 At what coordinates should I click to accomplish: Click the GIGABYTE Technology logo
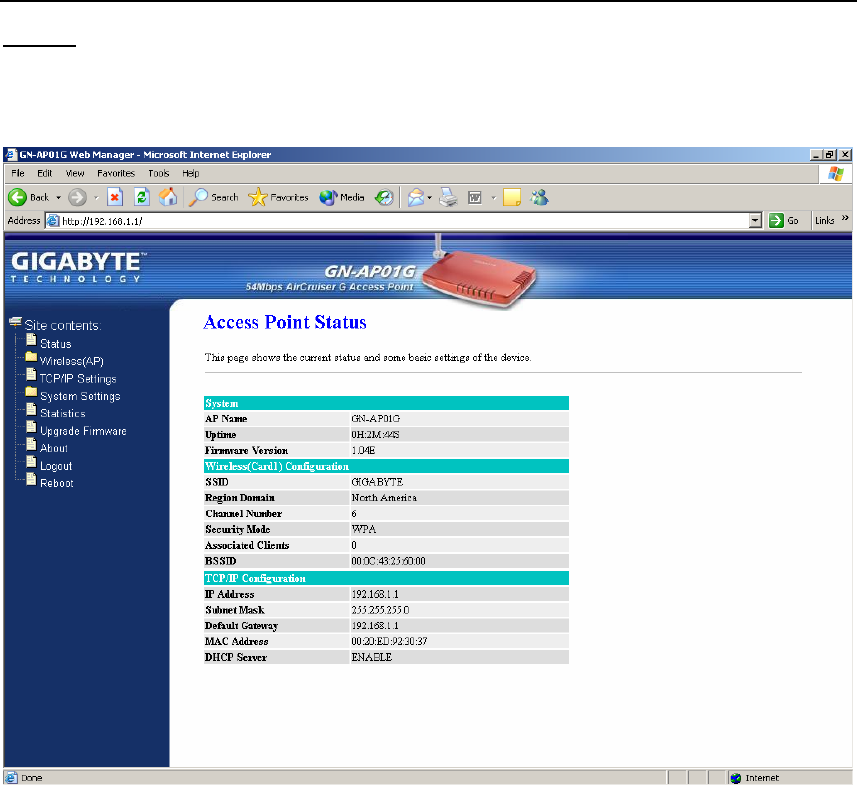pyautogui.click(x=78, y=267)
